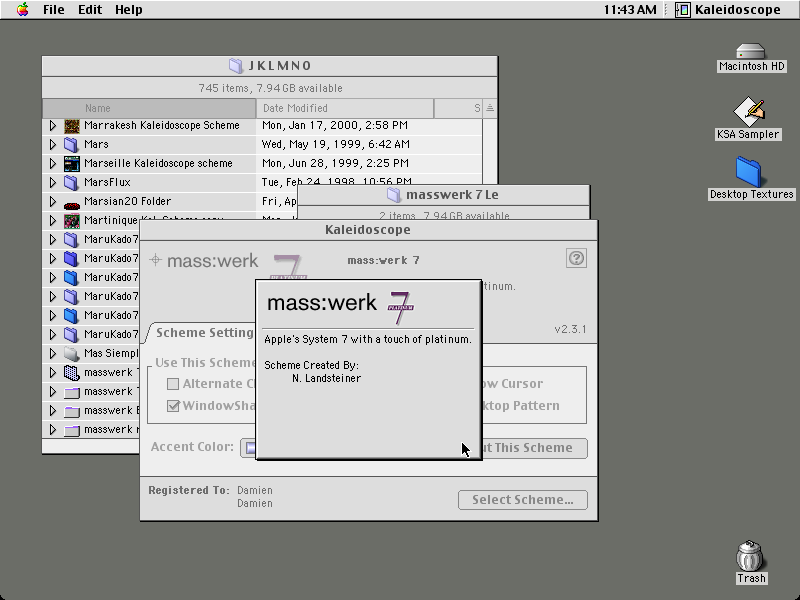
Task: Expand the Marseille Kaleidoscope scheme disclosure triangle
Action: tap(53, 163)
